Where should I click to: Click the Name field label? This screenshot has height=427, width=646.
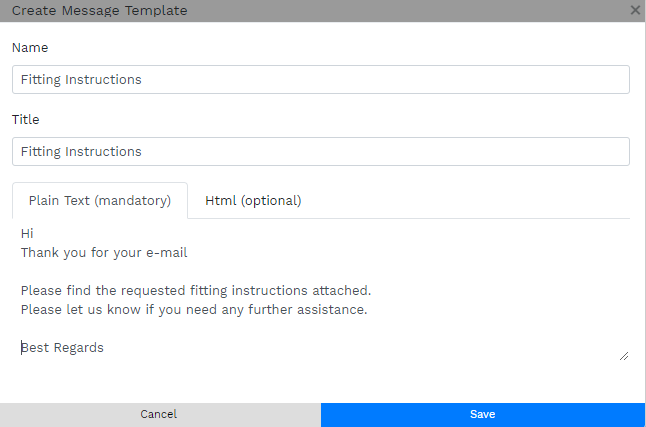tap(30, 47)
